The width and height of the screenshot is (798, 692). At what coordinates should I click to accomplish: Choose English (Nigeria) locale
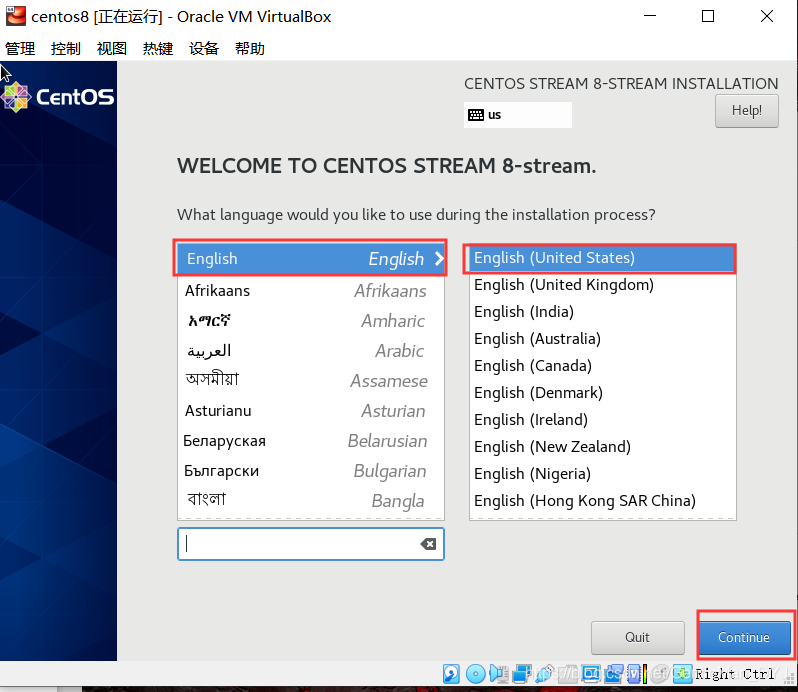pyautogui.click(x=603, y=474)
